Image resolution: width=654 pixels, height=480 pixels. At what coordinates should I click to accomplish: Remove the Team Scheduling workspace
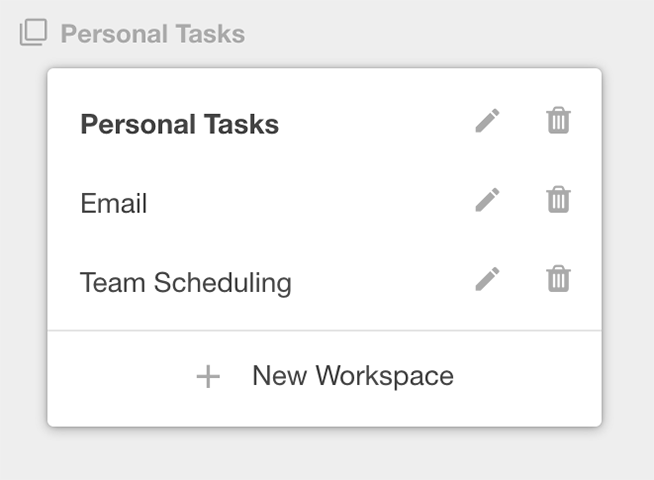pos(558,279)
